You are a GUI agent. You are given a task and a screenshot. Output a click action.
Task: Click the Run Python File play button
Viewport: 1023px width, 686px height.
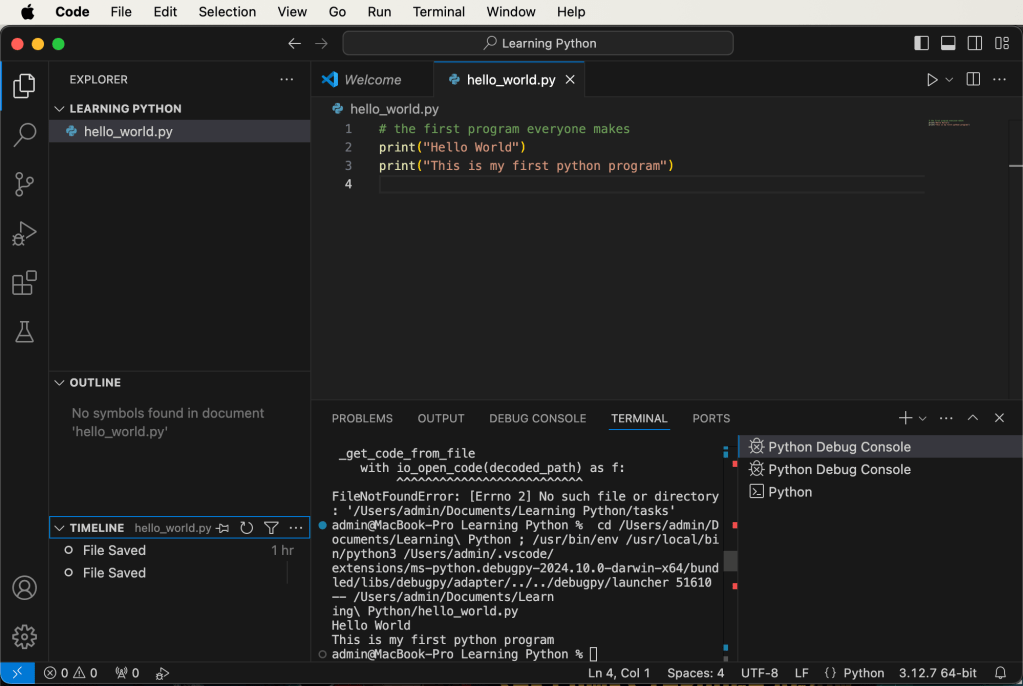(931, 80)
